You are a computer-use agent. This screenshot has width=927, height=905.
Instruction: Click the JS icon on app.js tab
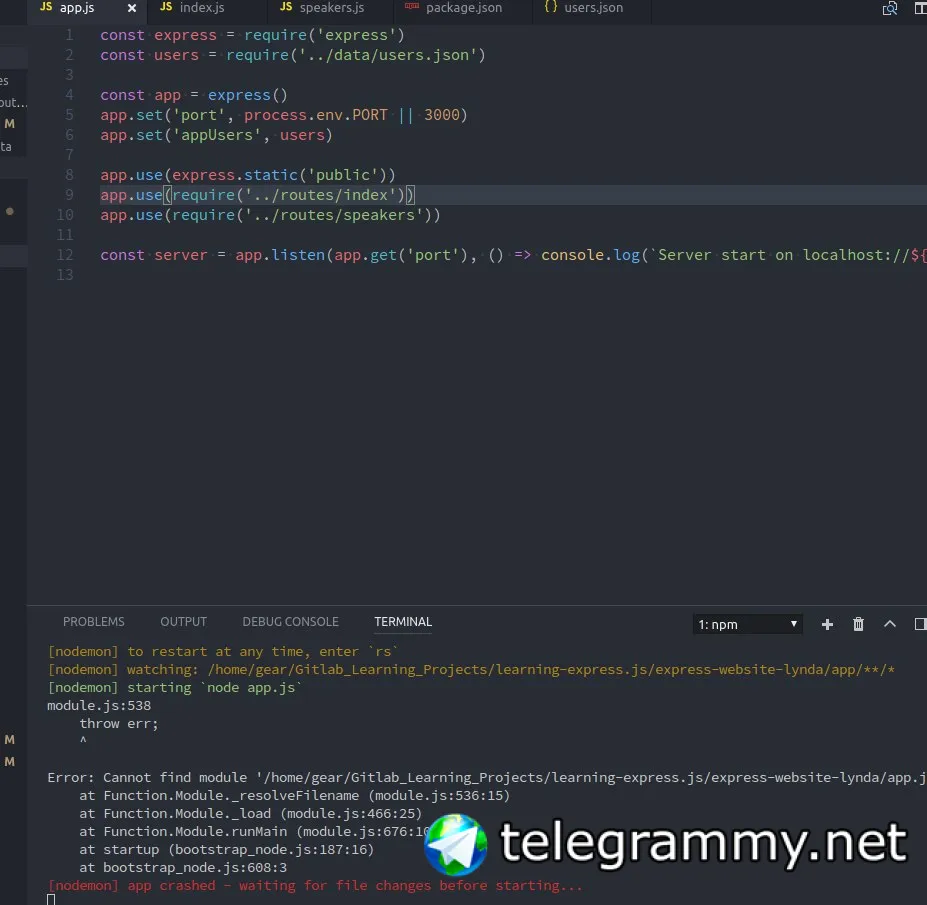(x=46, y=7)
